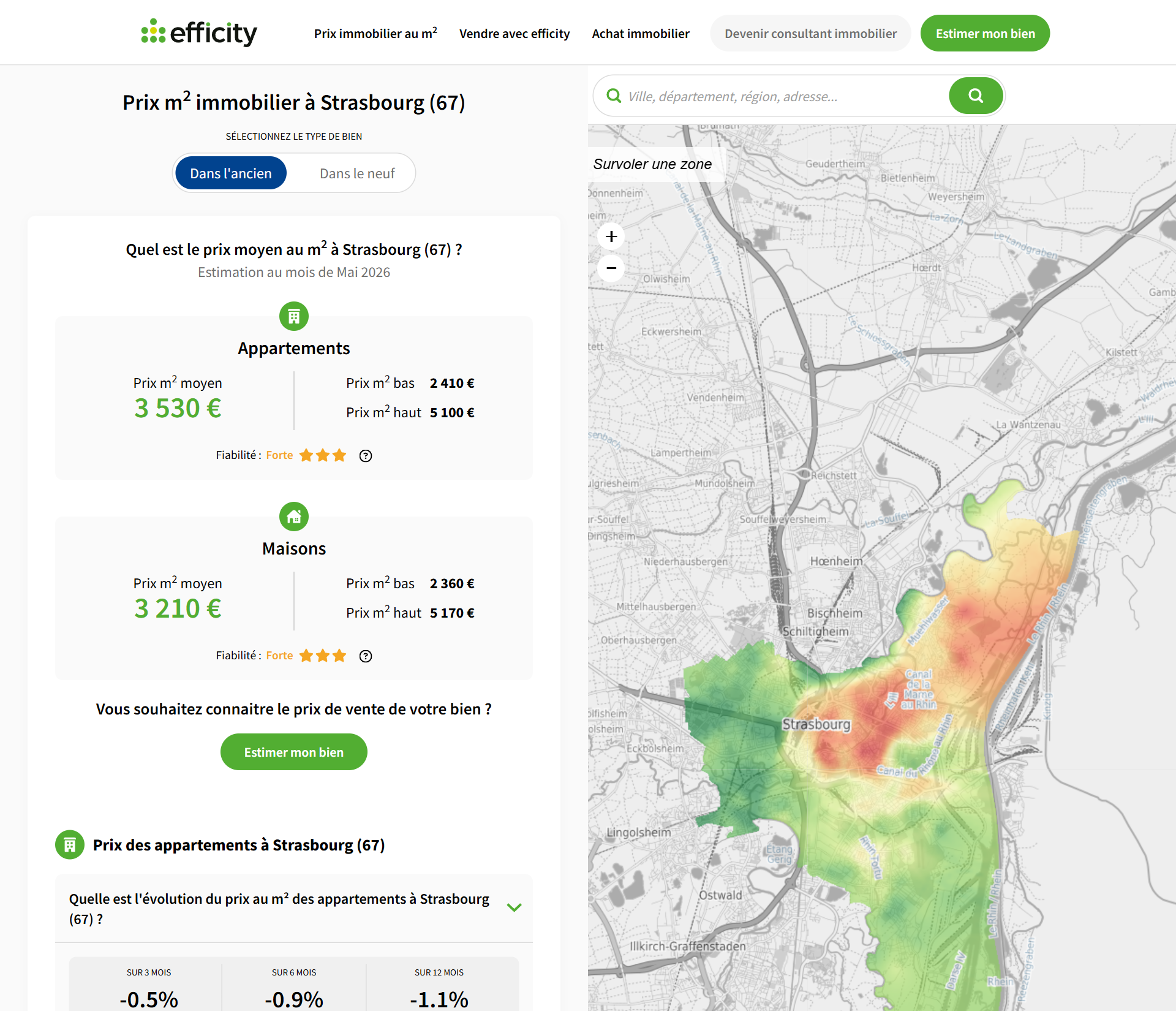Click the header Estimer mon bien button

[985, 34]
